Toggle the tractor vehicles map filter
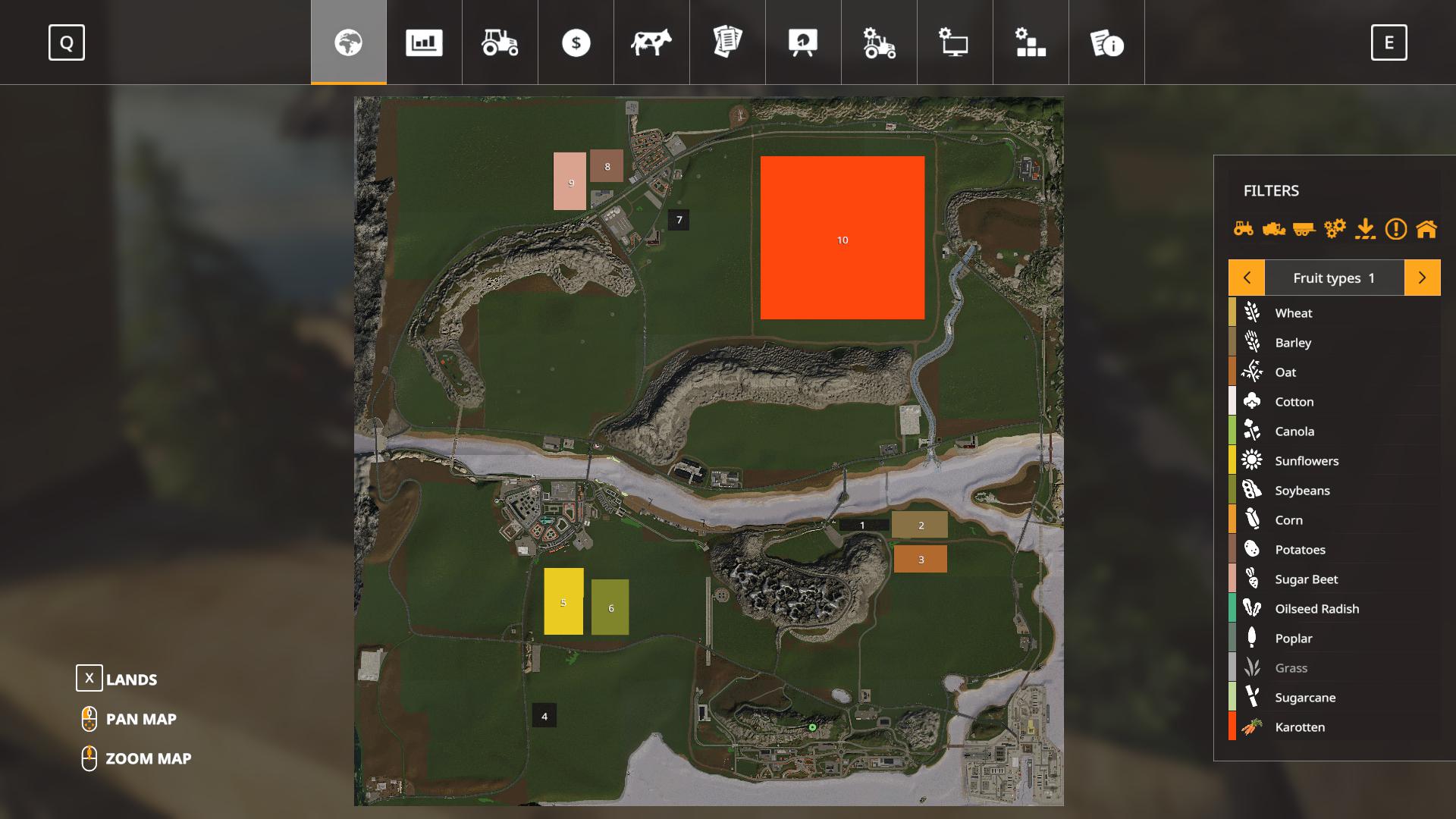 (1243, 228)
